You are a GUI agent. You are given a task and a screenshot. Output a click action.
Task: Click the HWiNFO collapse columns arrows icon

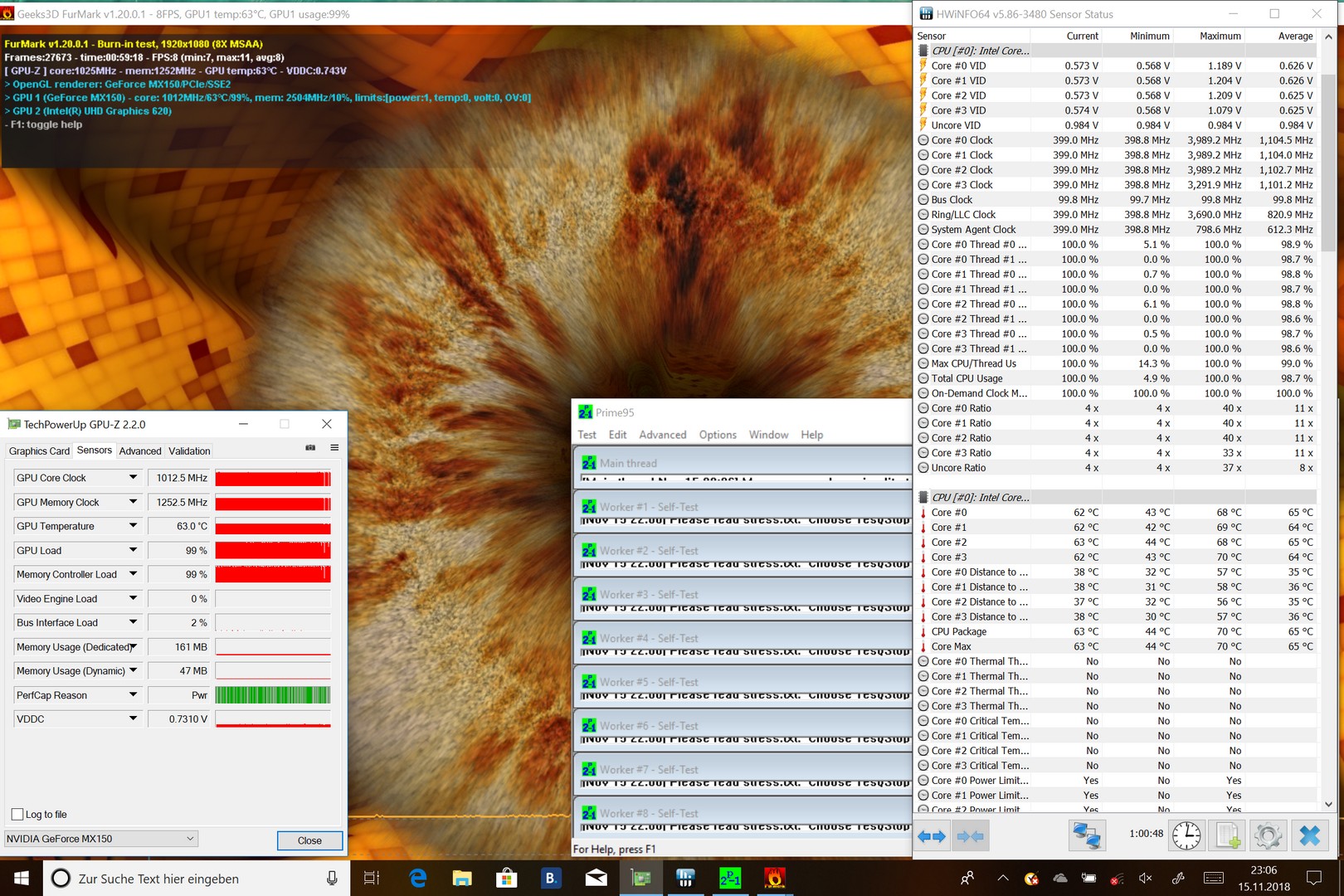click(970, 836)
